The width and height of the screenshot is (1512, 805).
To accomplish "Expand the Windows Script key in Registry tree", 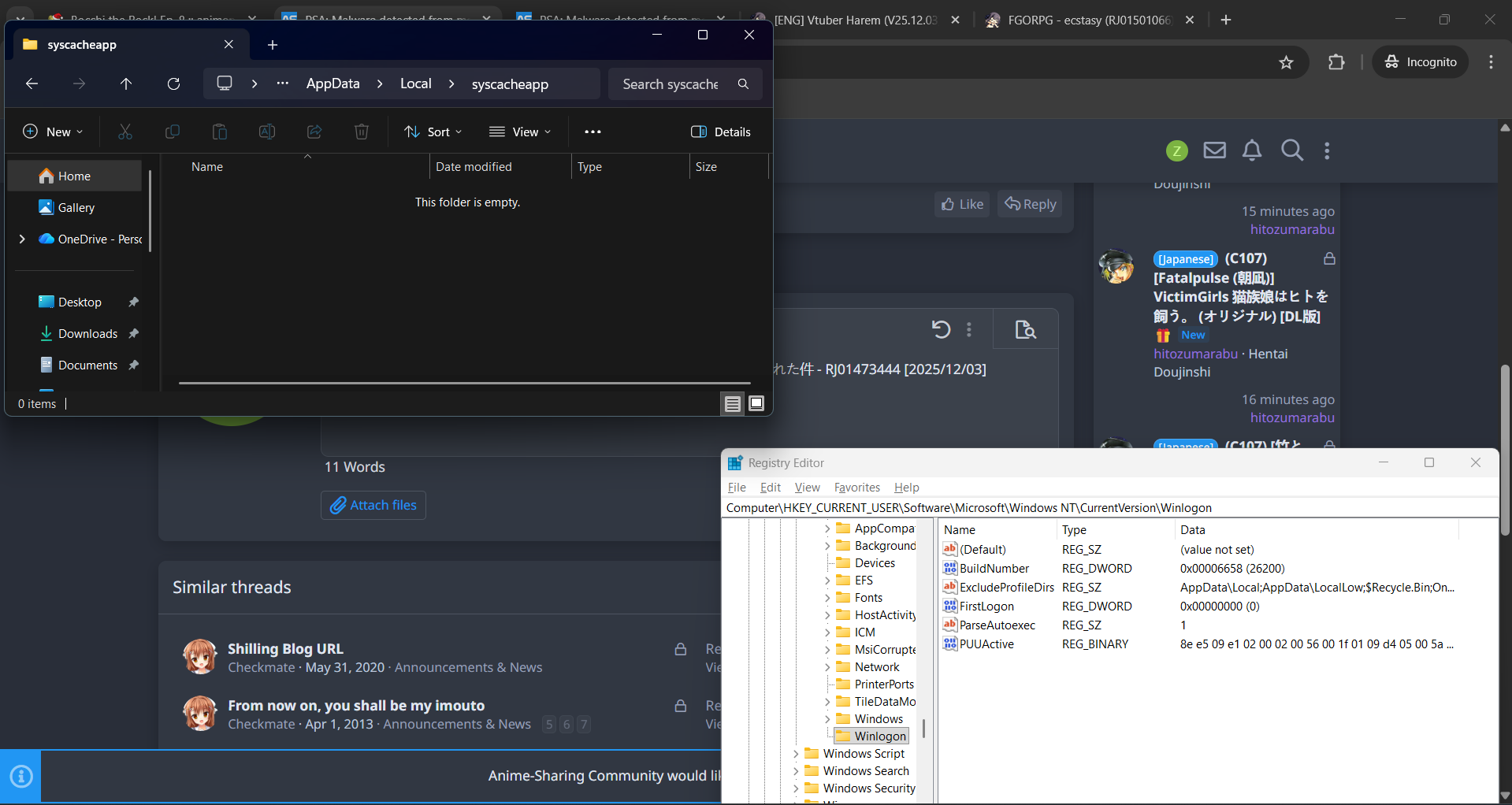I will (x=795, y=754).
